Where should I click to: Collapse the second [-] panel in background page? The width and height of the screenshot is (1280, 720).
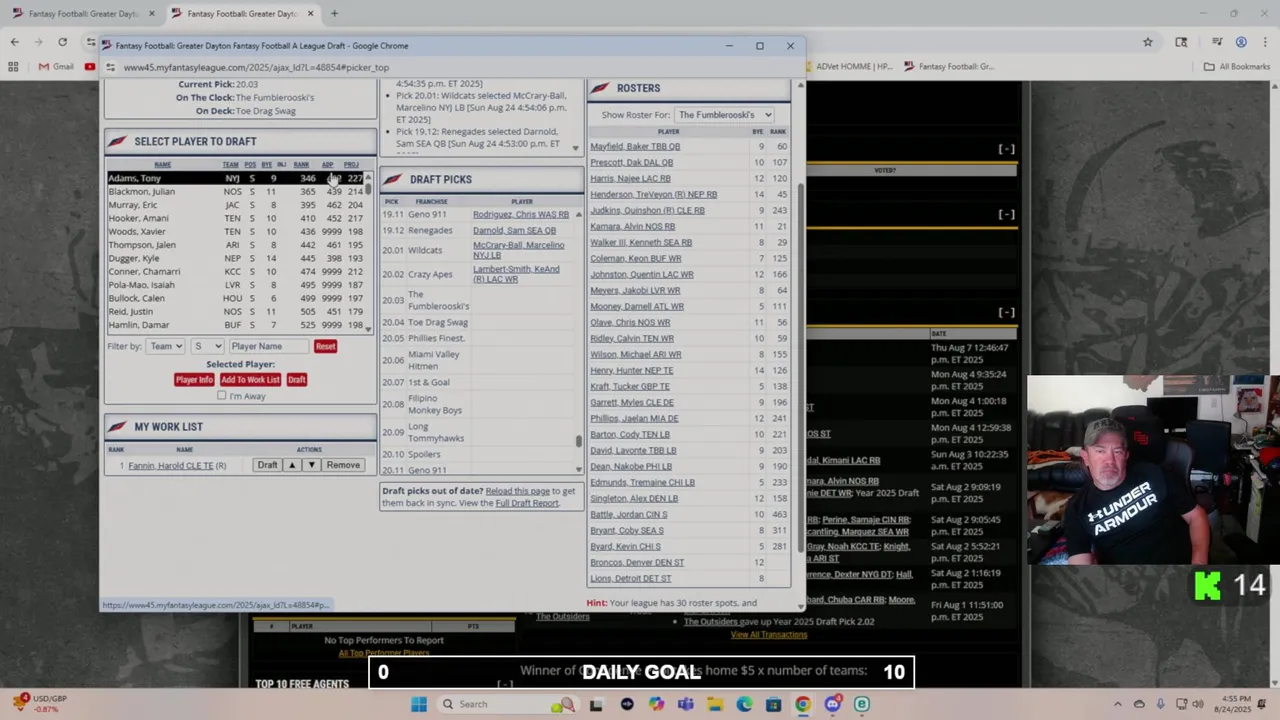click(1007, 214)
